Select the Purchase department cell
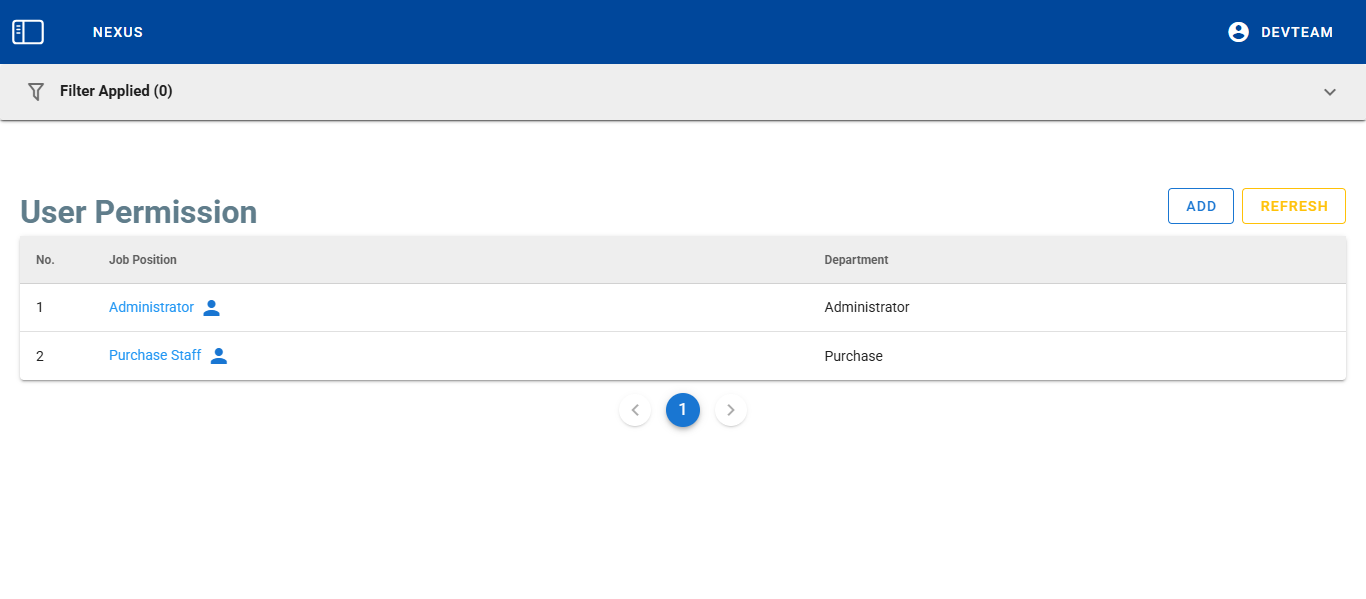This screenshot has width=1366, height=599. [853, 356]
